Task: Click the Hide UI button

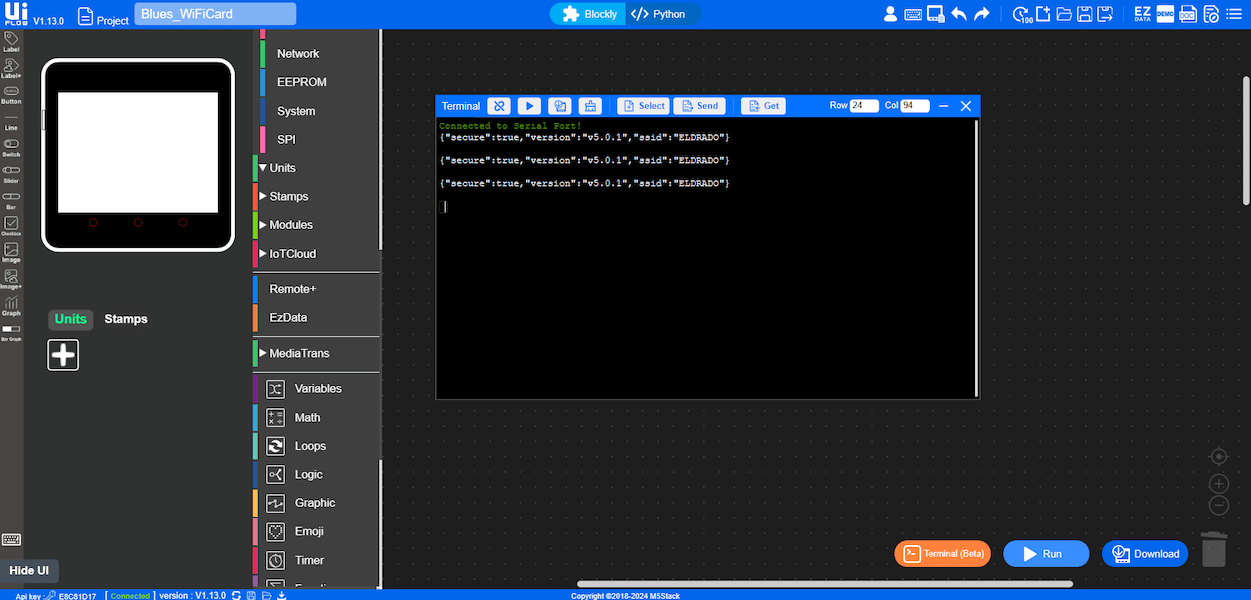Action: pyautogui.click(x=29, y=571)
